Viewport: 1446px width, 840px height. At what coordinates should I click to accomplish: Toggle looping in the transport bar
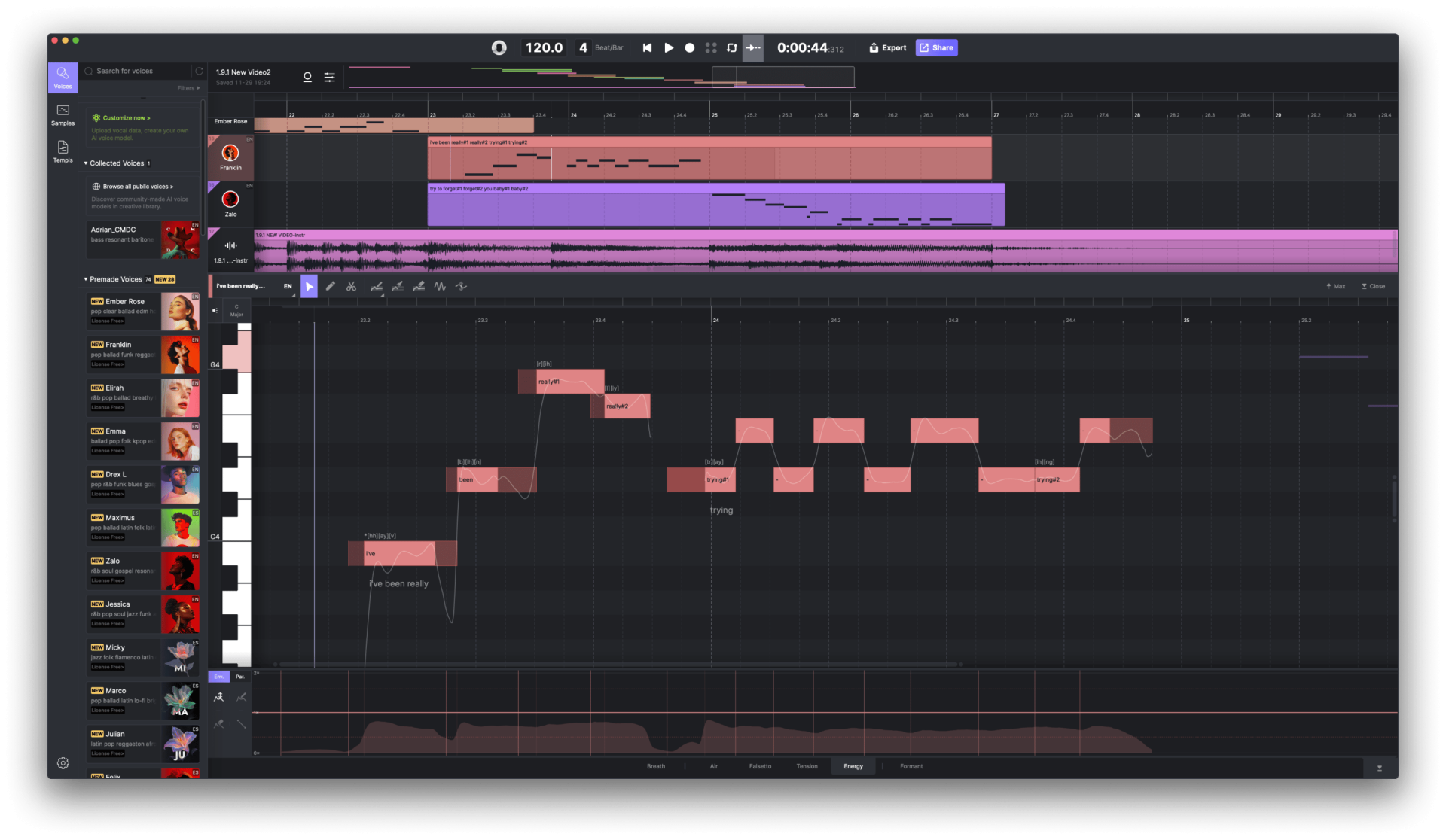(731, 47)
